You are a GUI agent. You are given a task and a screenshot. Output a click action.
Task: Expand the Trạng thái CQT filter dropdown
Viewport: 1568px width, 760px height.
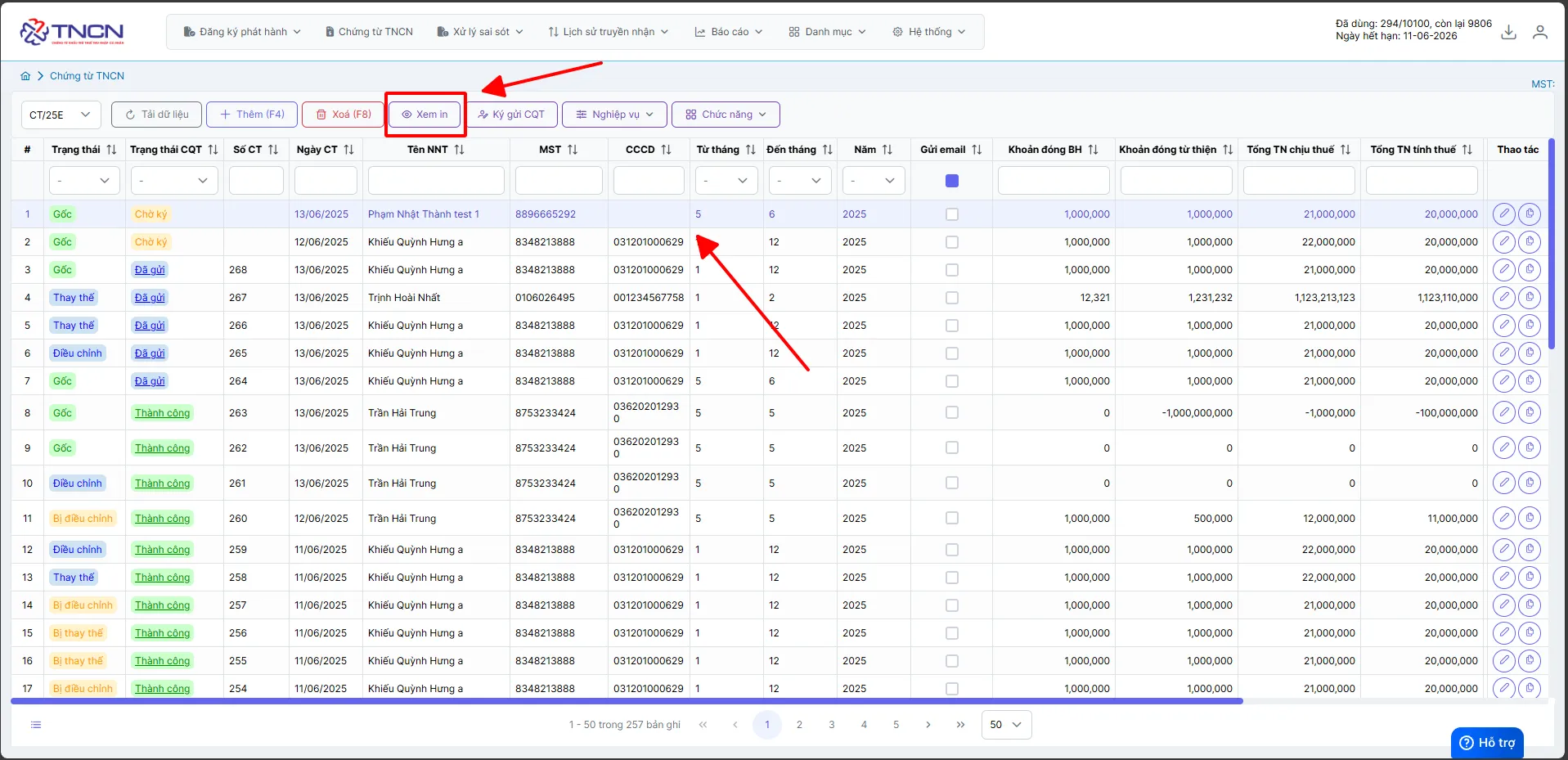pos(174,181)
